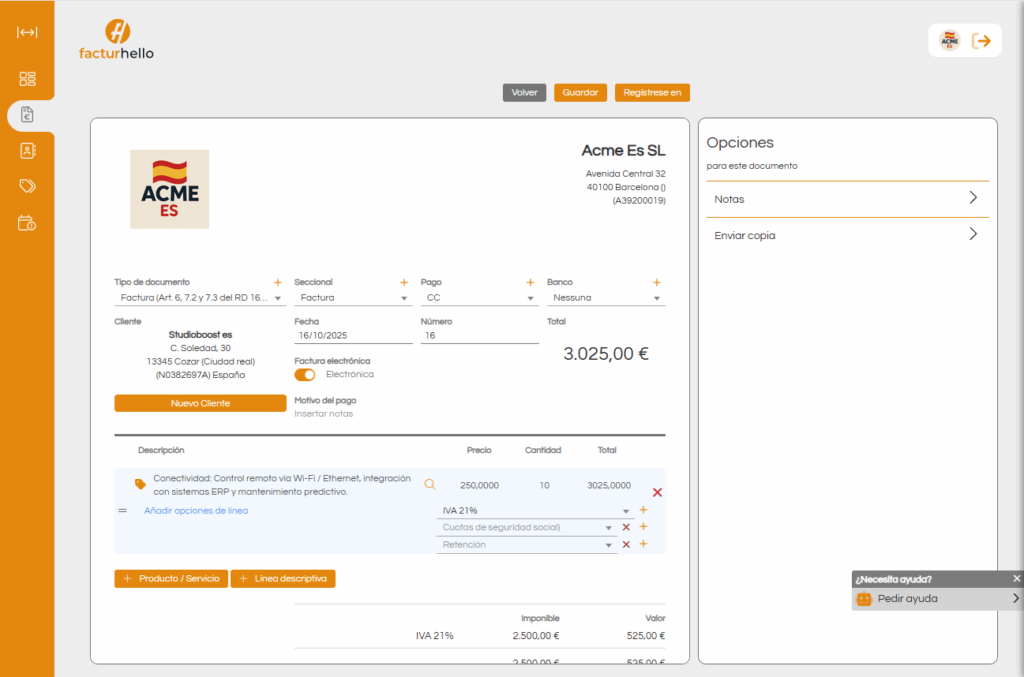The image size is (1024, 677).
Task: Open the dashboard icon in sidebar
Action: [x=27, y=79]
